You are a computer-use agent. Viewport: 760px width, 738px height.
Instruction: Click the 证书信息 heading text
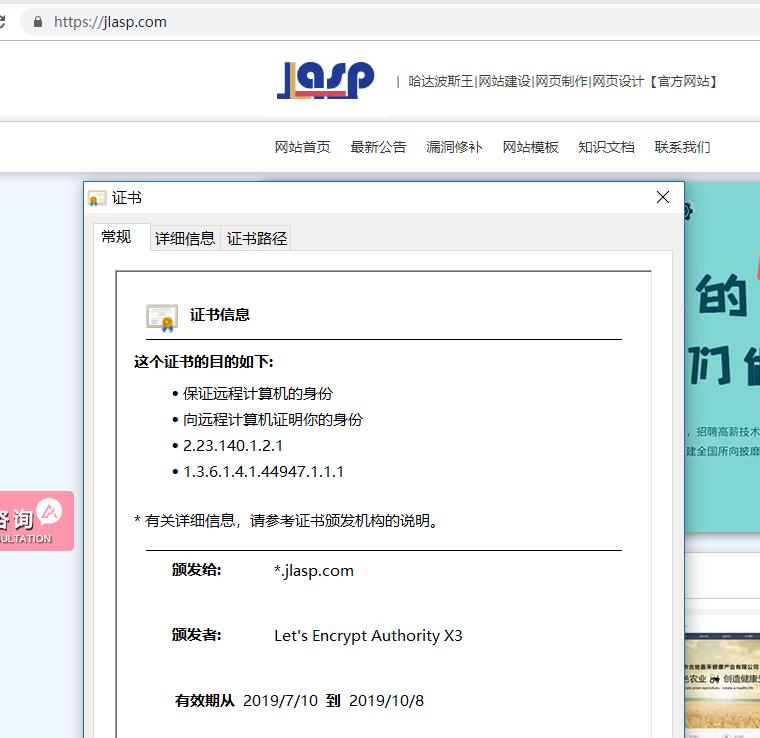220,315
